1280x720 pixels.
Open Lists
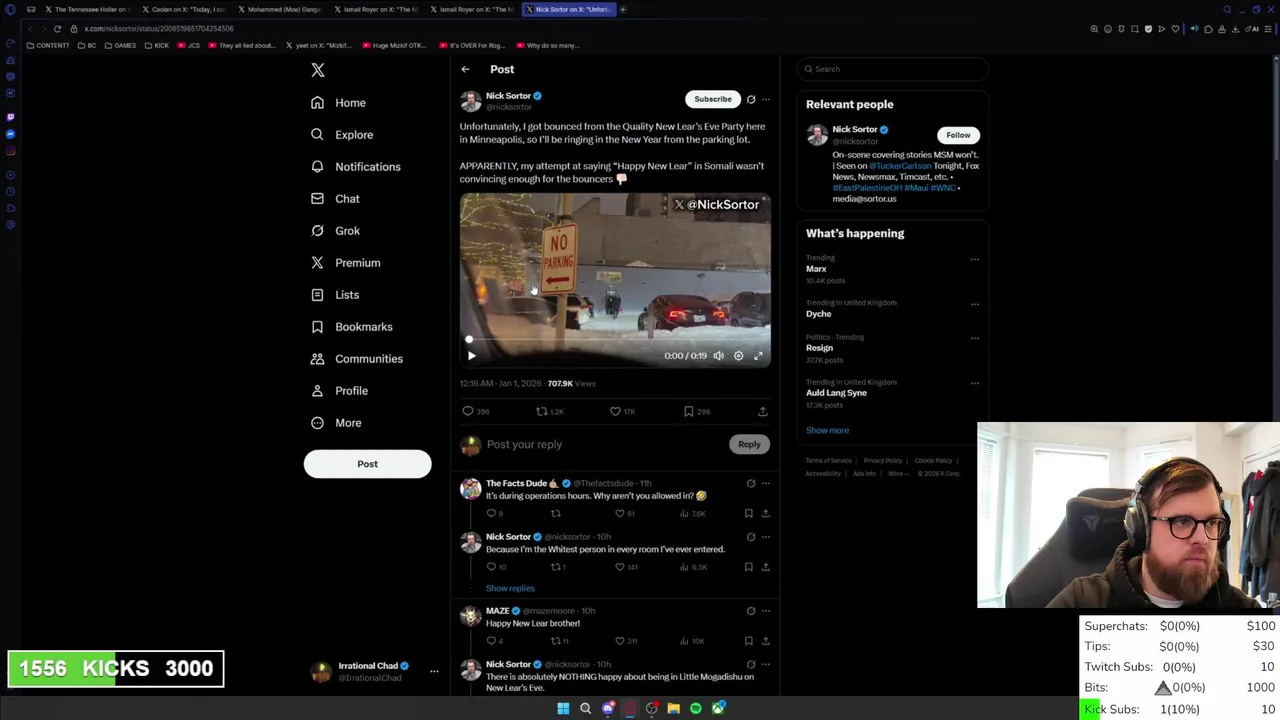click(x=335, y=295)
